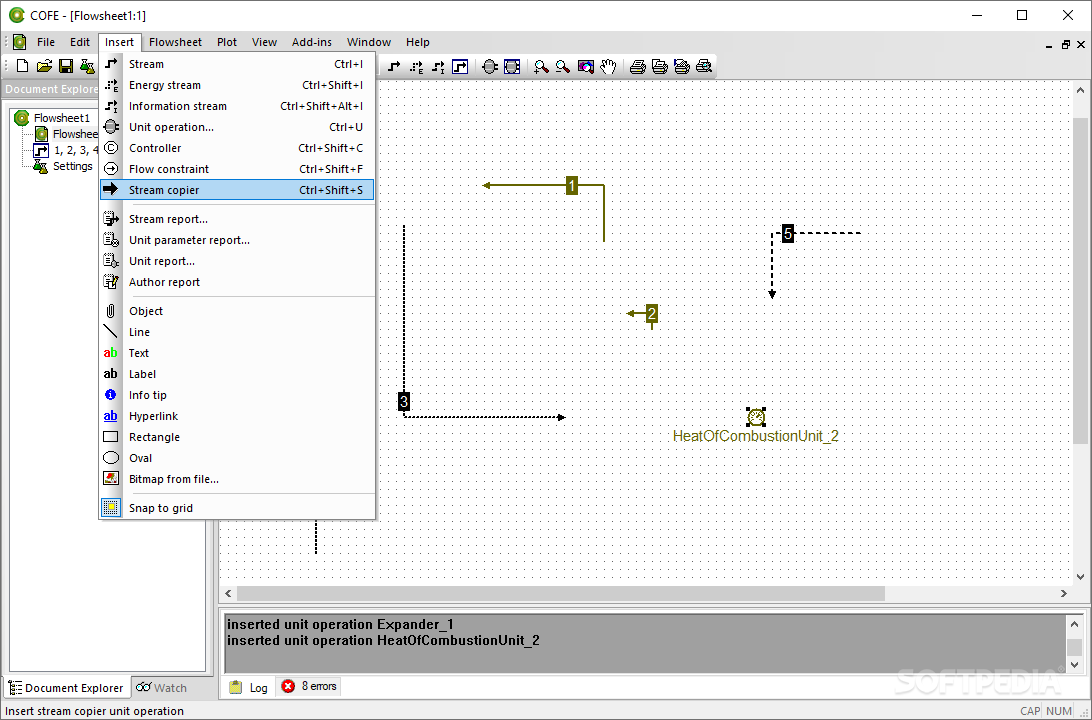Open the Edit menu
Screen dimensions: 1092x720
(80, 42)
